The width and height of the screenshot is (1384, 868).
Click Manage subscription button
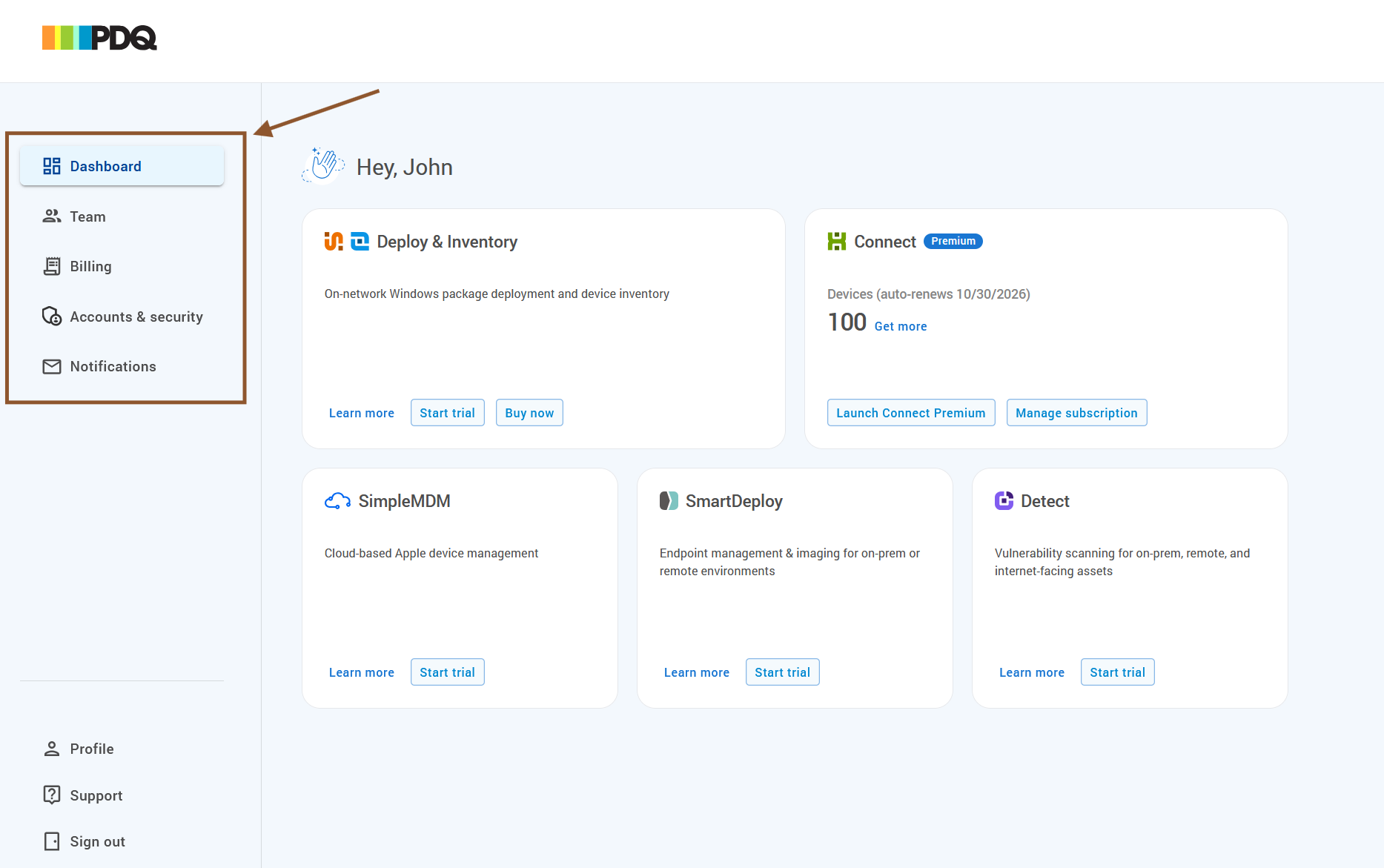1076,413
